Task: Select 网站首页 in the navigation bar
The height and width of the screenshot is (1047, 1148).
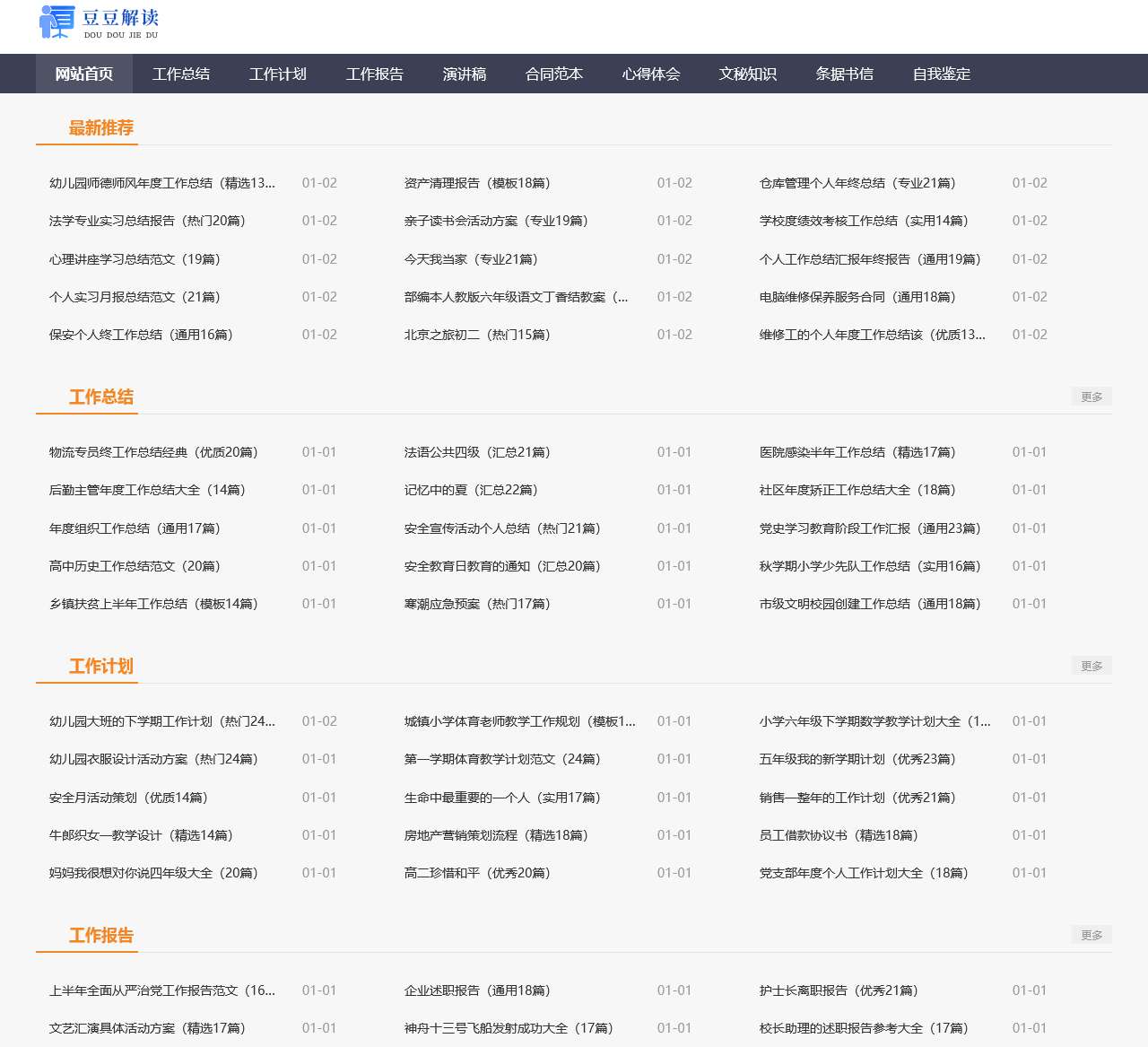Action: 83,74
